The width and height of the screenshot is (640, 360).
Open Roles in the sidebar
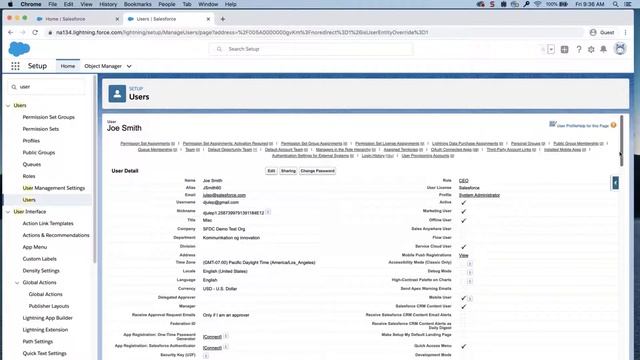(x=29, y=176)
